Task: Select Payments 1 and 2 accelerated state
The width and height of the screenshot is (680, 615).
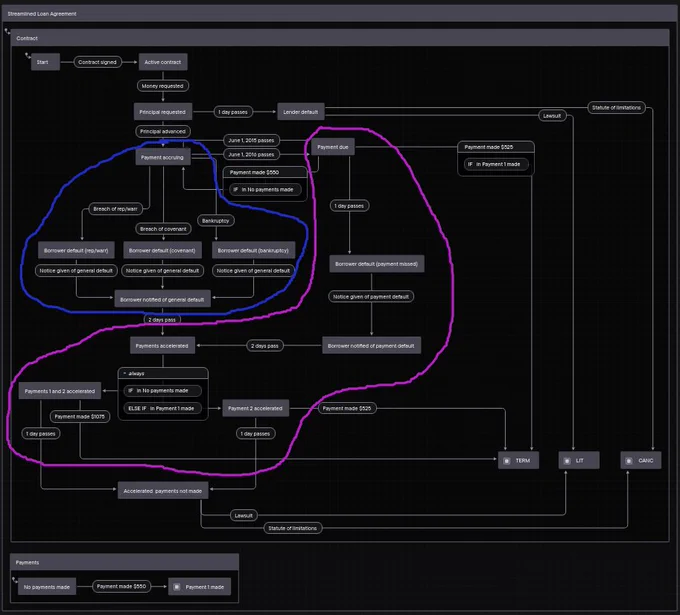Action: [60, 391]
